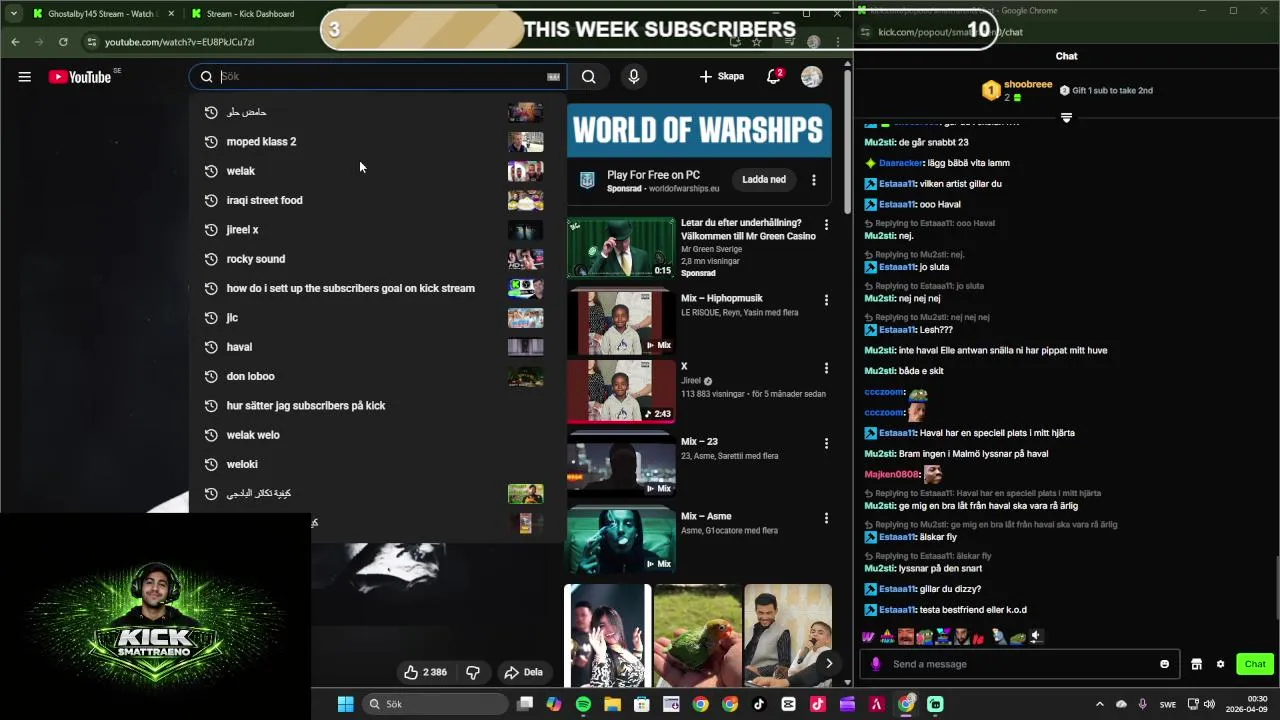Click thumbnail beside 'iraqi street food'
This screenshot has height=720, width=1280.
[525, 200]
